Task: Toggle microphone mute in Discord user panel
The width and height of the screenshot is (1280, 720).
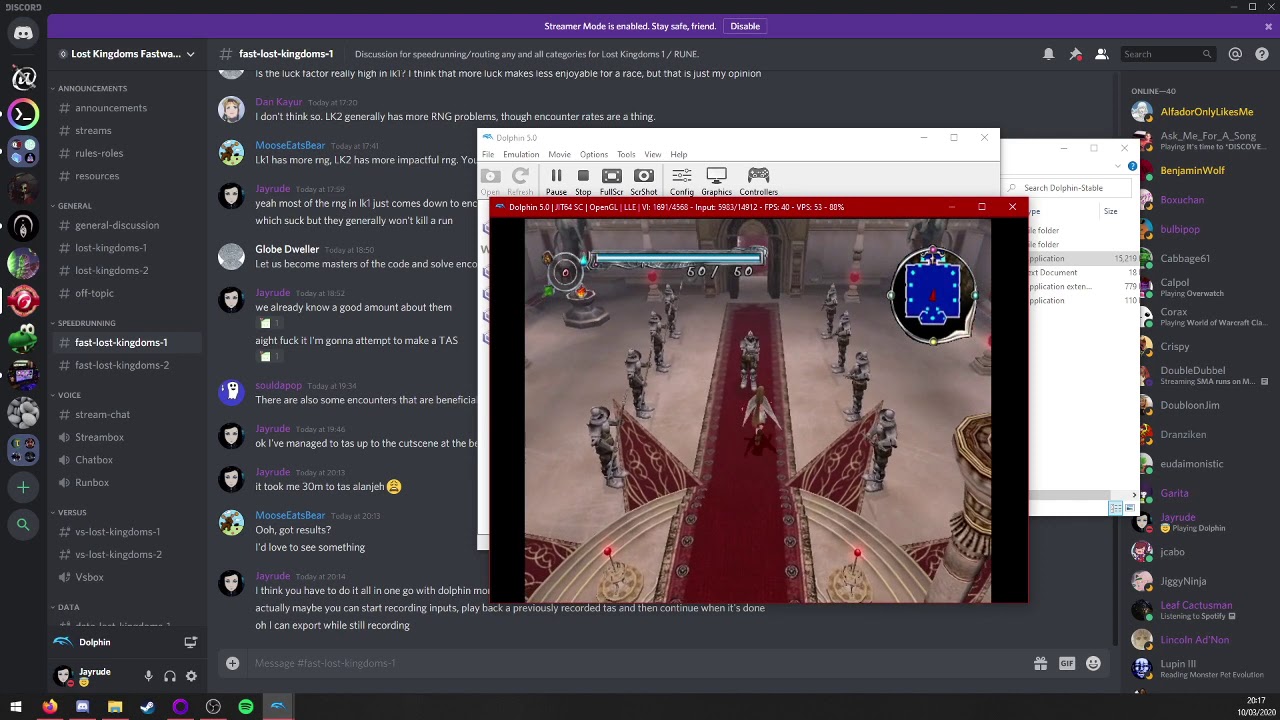Action: 148,676
